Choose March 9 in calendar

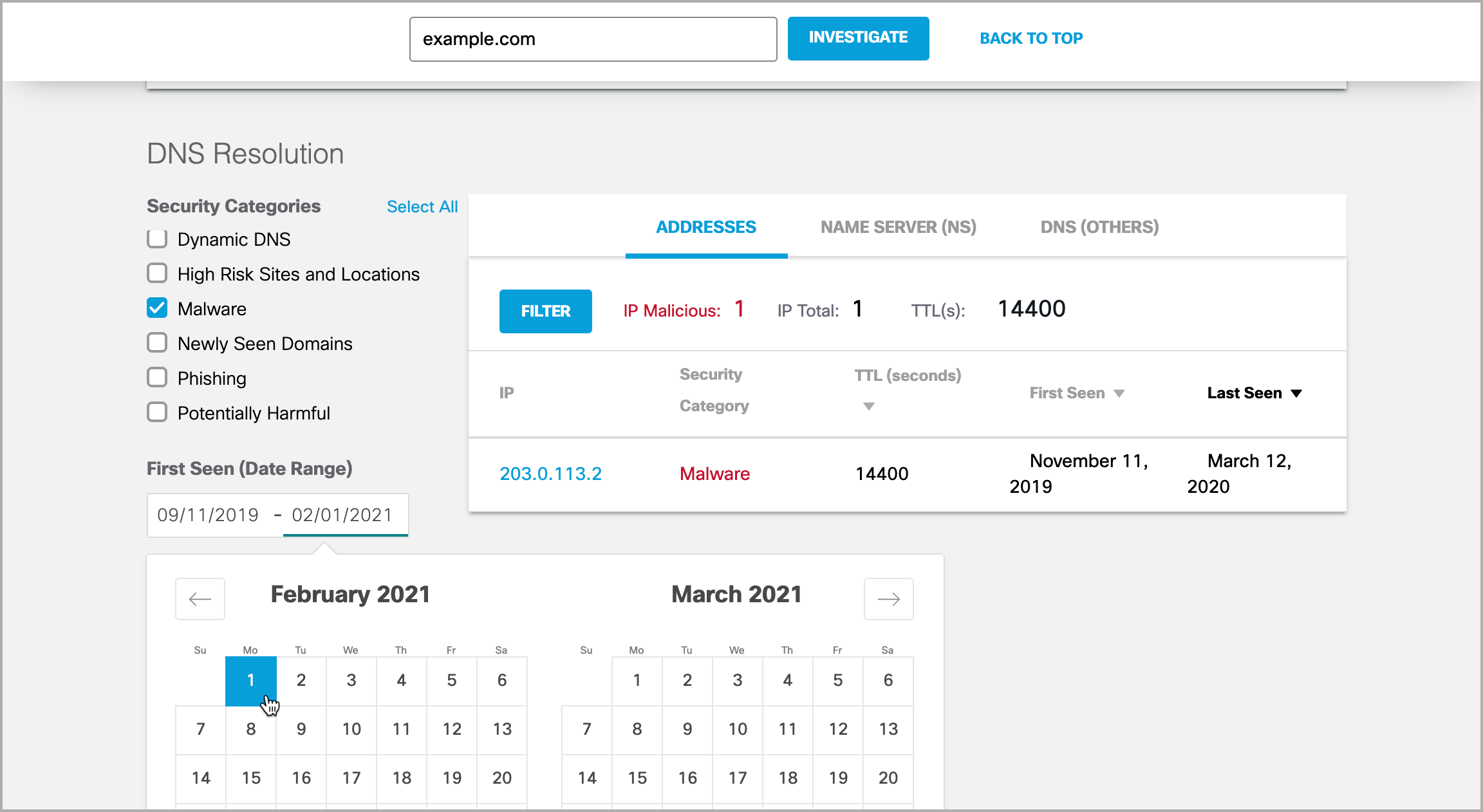tap(687, 730)
